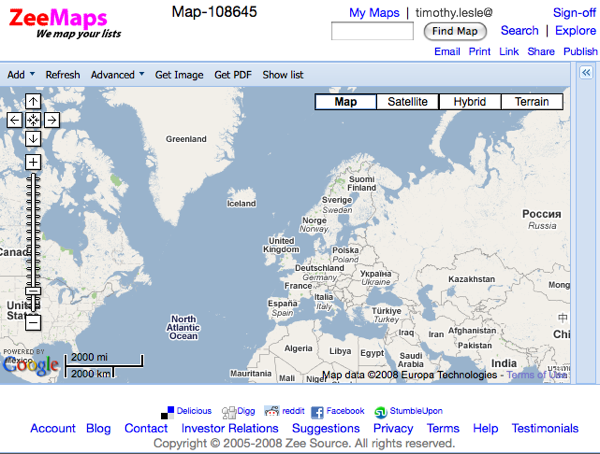Click Get PDF in the toolbar
The image size is (600, 454).
233,75
